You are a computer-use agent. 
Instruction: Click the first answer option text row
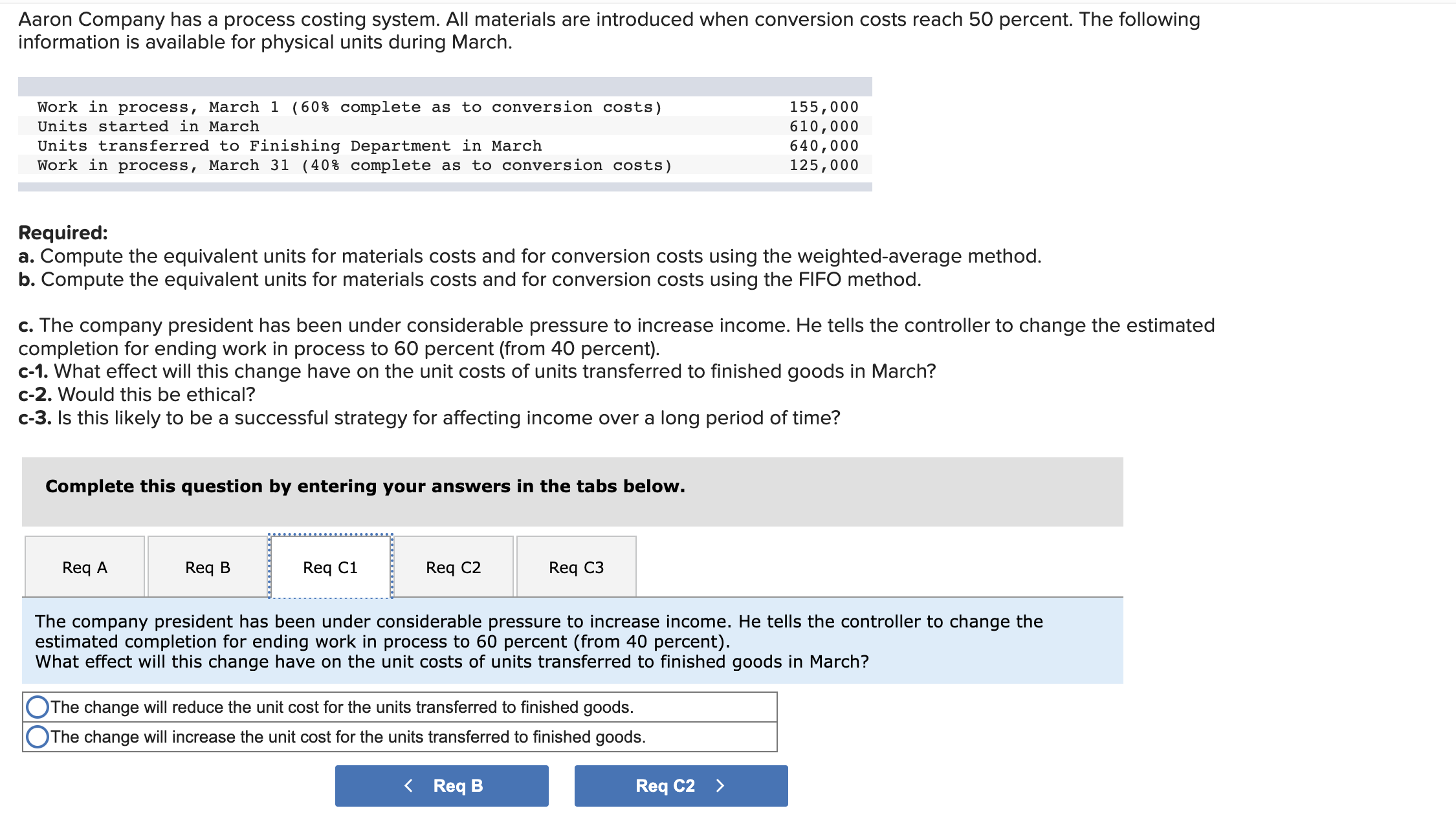coord(342,706)
